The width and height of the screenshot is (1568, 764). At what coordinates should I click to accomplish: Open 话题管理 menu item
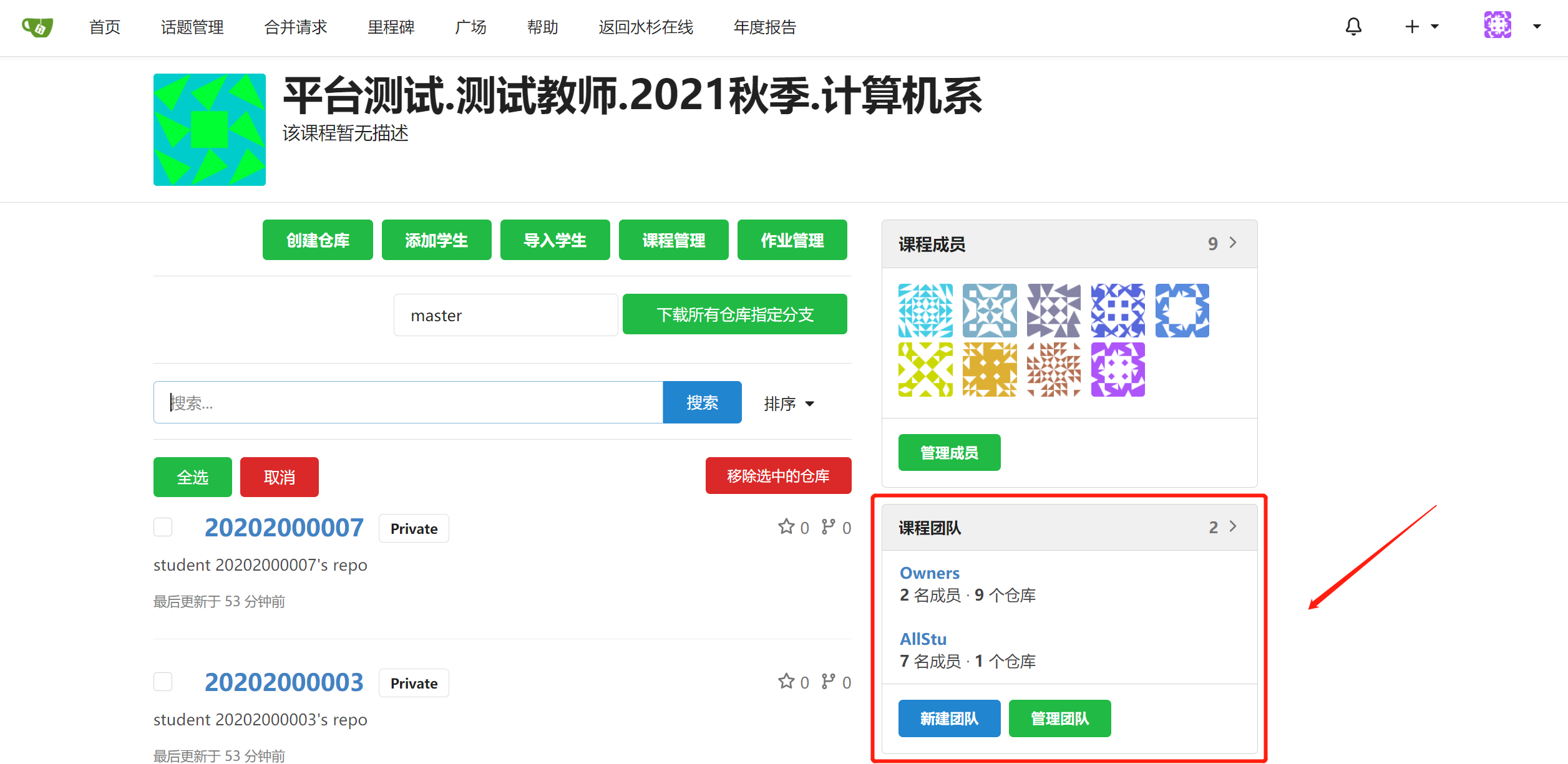[x=192, y=27]
